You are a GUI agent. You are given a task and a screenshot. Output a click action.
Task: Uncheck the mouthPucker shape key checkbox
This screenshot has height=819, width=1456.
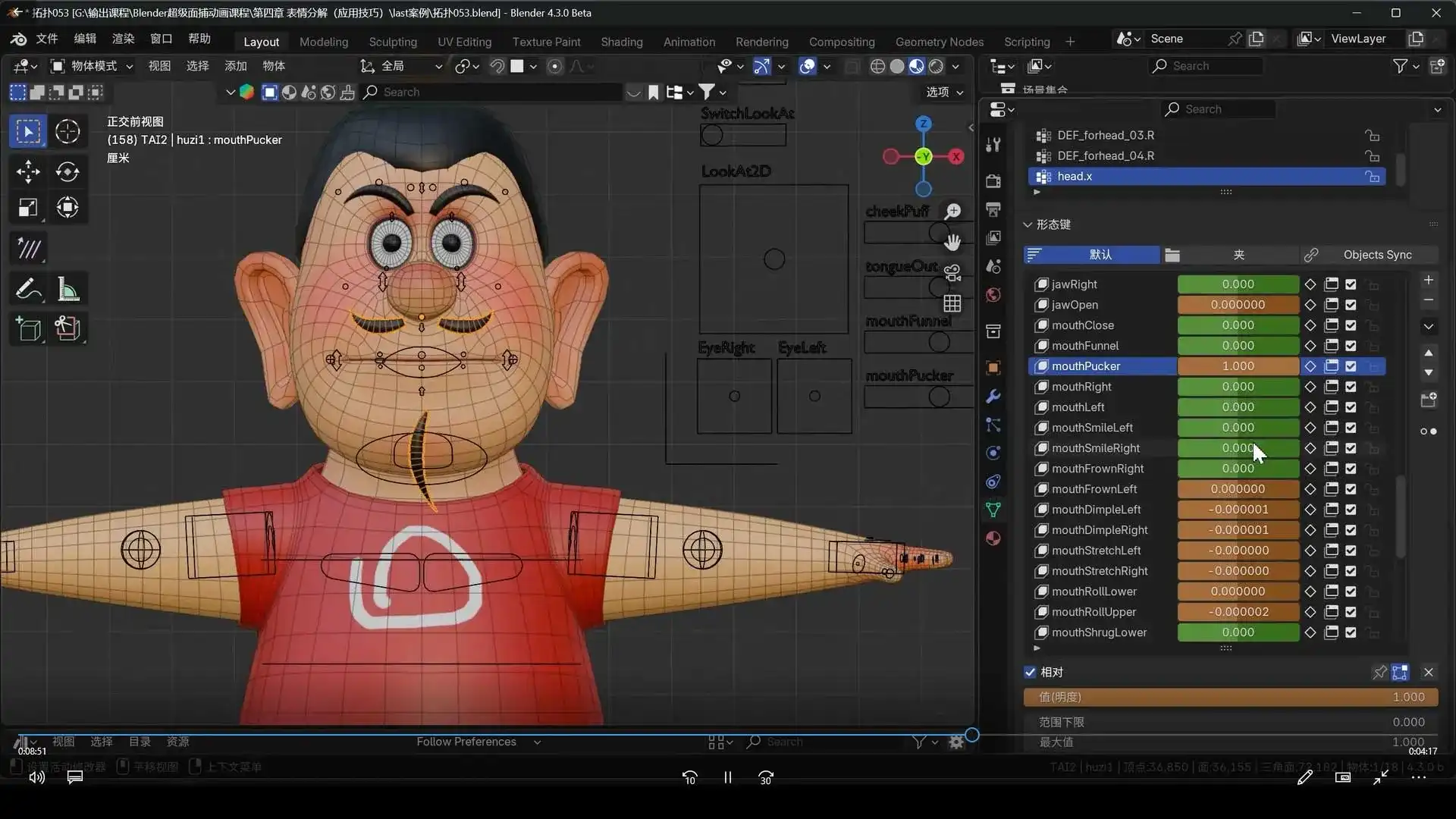(1351, 366)
